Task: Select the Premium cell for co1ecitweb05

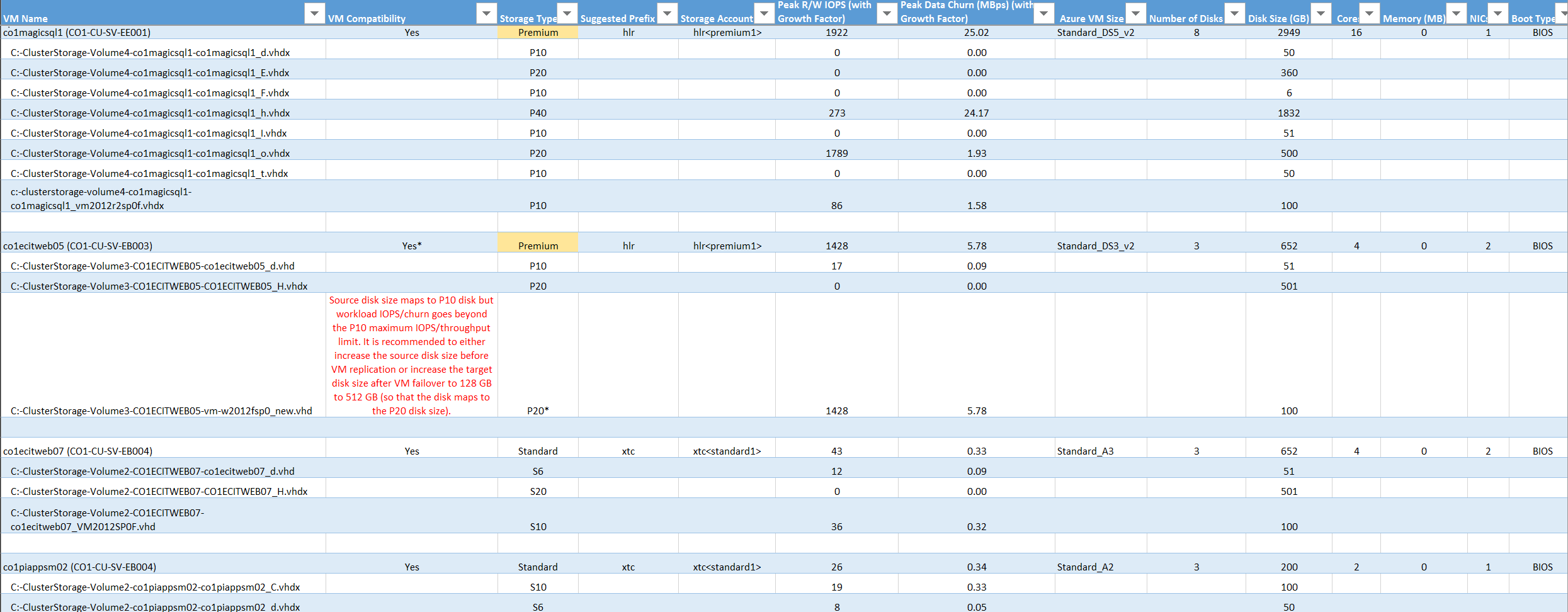Action: point(538,243)
